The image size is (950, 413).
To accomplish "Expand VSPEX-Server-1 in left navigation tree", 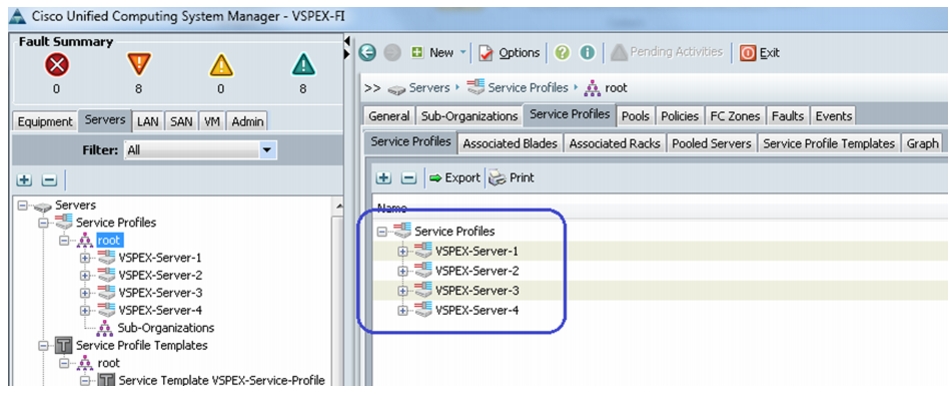I will (x=84, y=258).
